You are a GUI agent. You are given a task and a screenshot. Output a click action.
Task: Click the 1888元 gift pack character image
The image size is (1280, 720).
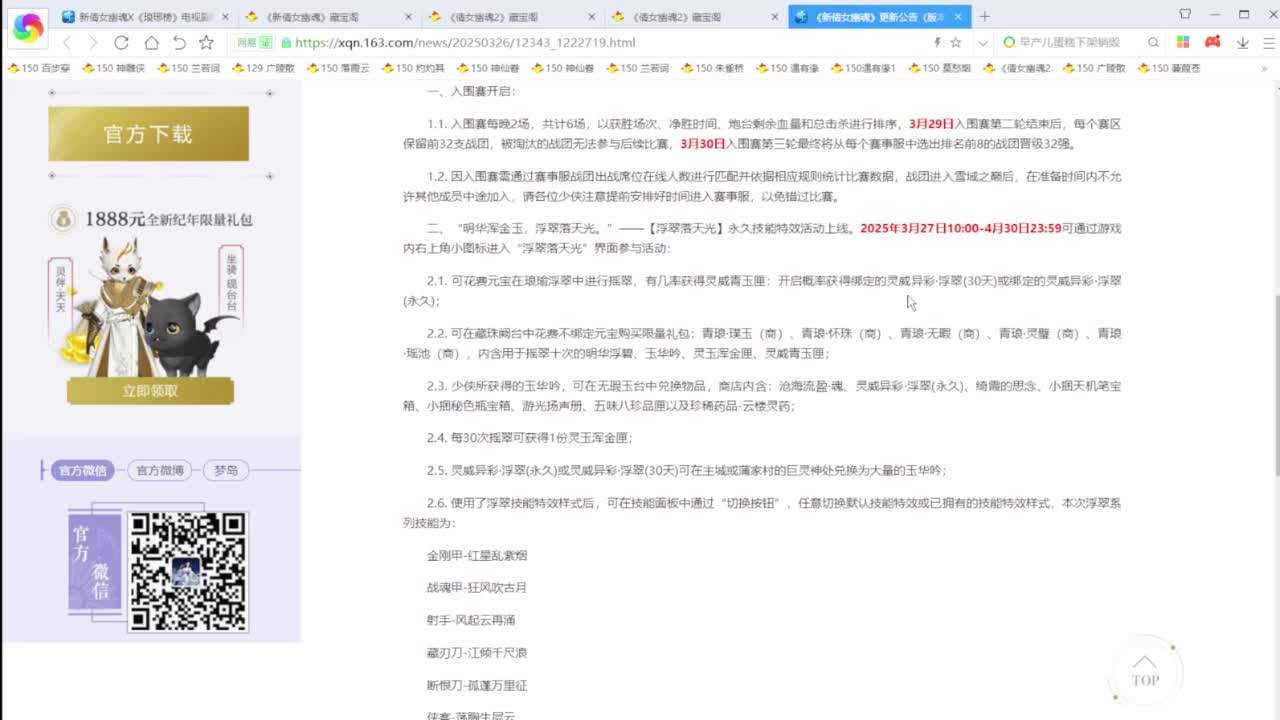point(148,305)
